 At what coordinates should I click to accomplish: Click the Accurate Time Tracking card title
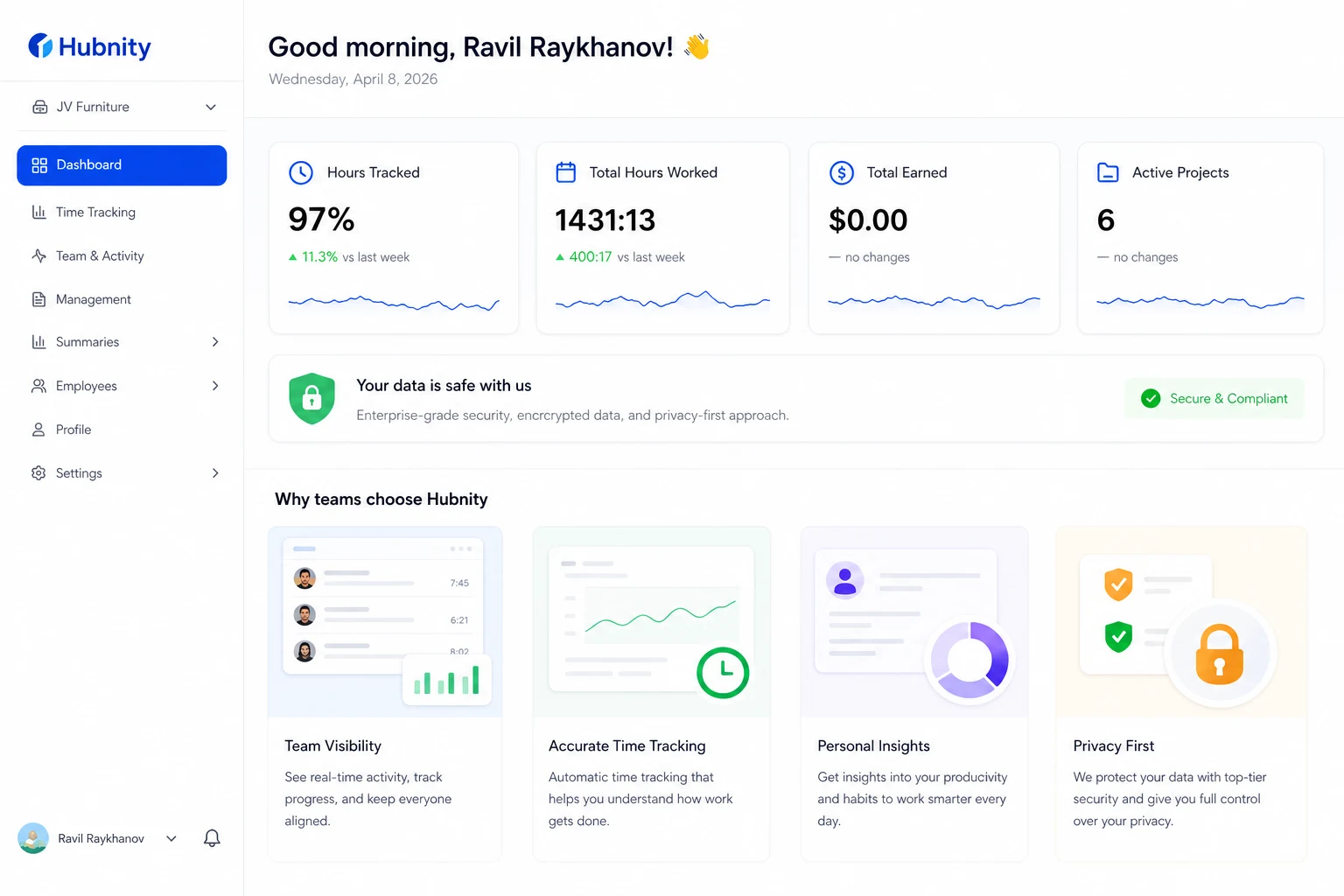coord(627,746)
